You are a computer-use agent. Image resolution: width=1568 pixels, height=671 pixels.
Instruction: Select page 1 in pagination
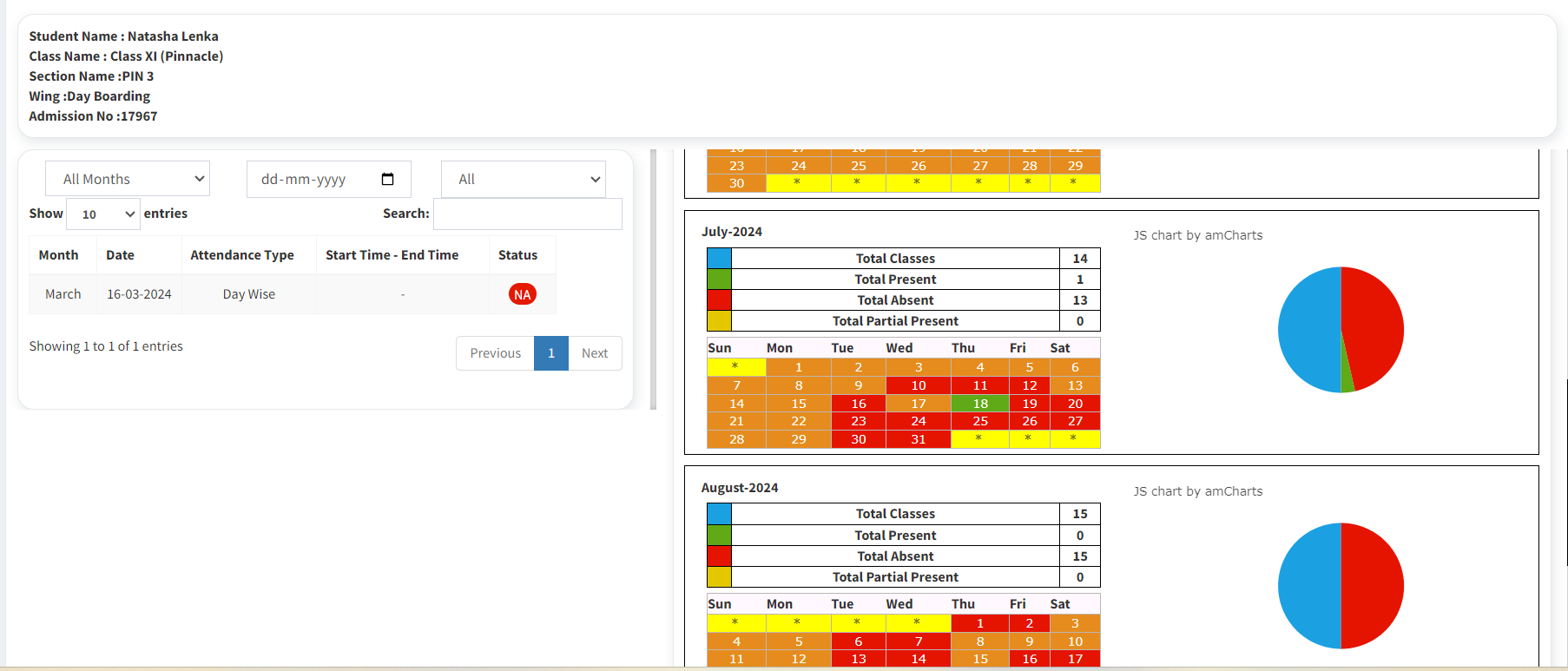pos(551,353)
